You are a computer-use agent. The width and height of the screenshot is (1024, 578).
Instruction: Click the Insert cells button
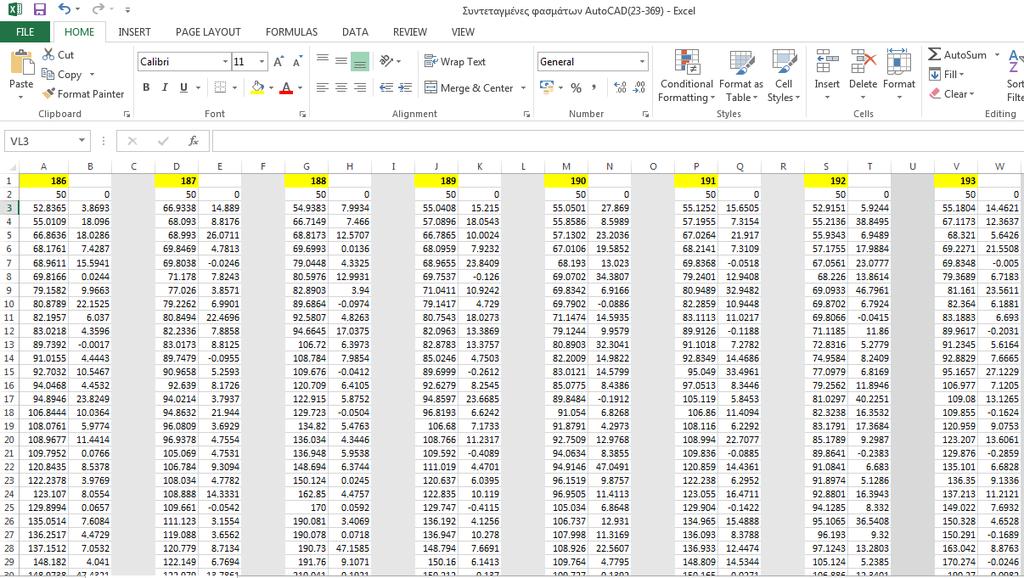pyautogui.click(x=827, y=74)
